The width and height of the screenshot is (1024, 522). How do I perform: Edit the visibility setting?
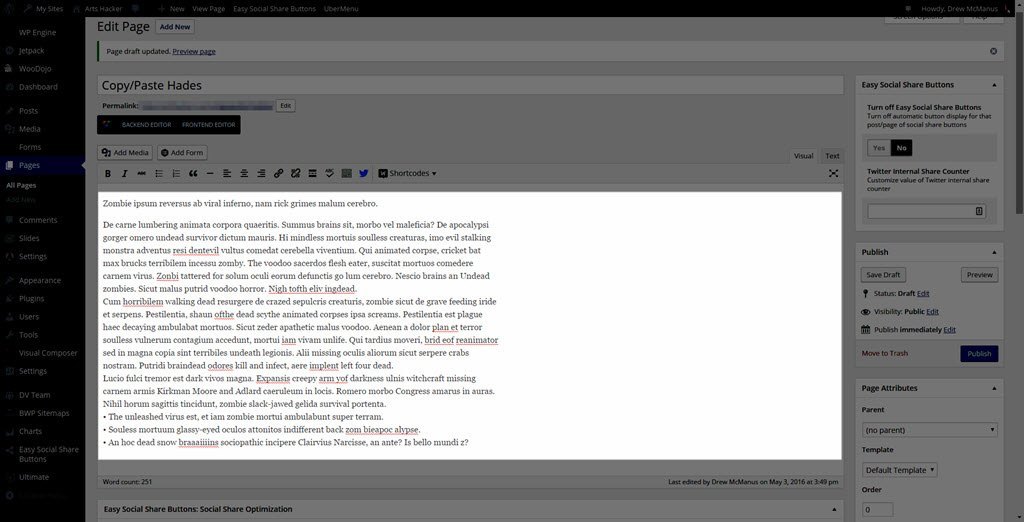tap(933, 312)
